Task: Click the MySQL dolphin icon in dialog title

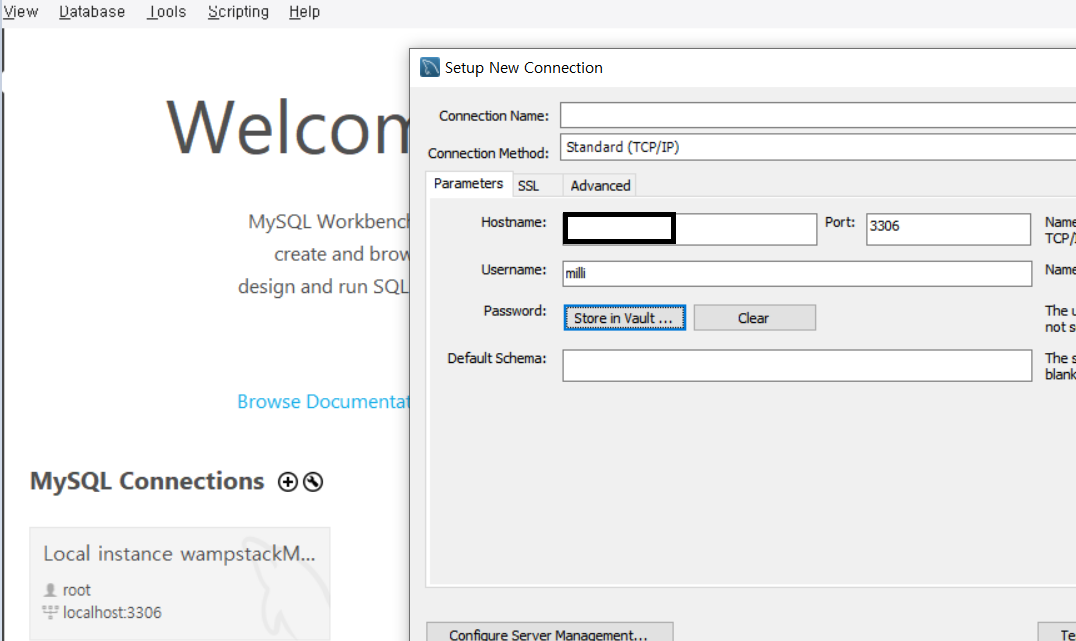Action: pyautogui.click(x=430, y=67)
